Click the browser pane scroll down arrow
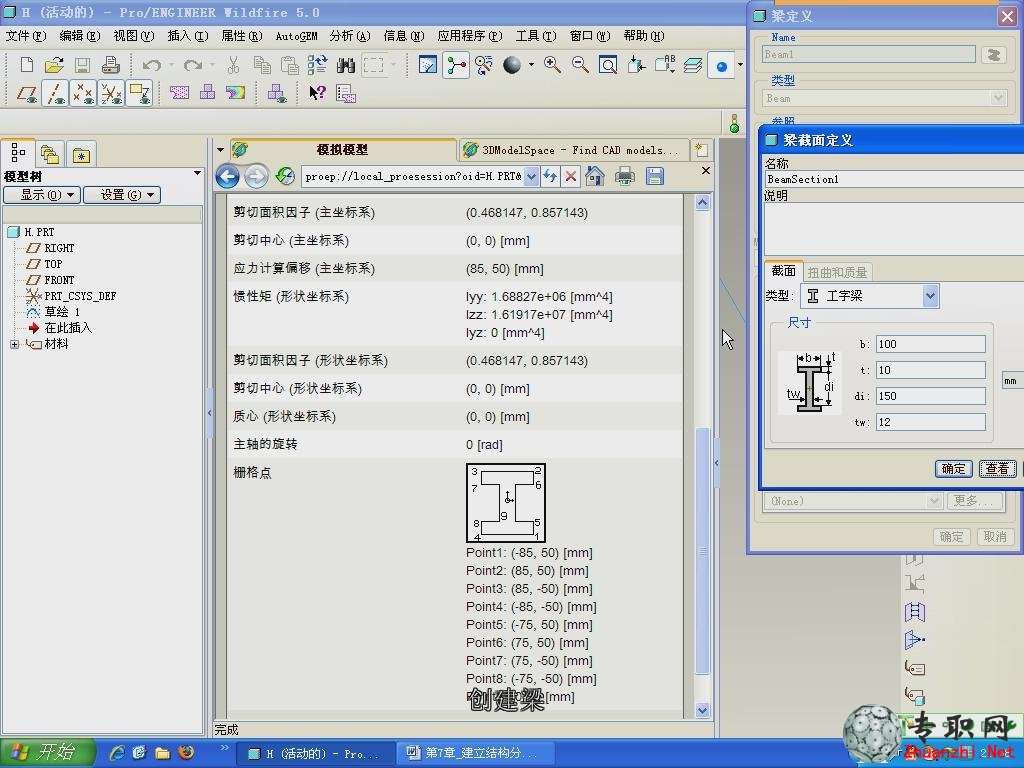Viewport: 1024px width, 768px height. tap(702, 710)
